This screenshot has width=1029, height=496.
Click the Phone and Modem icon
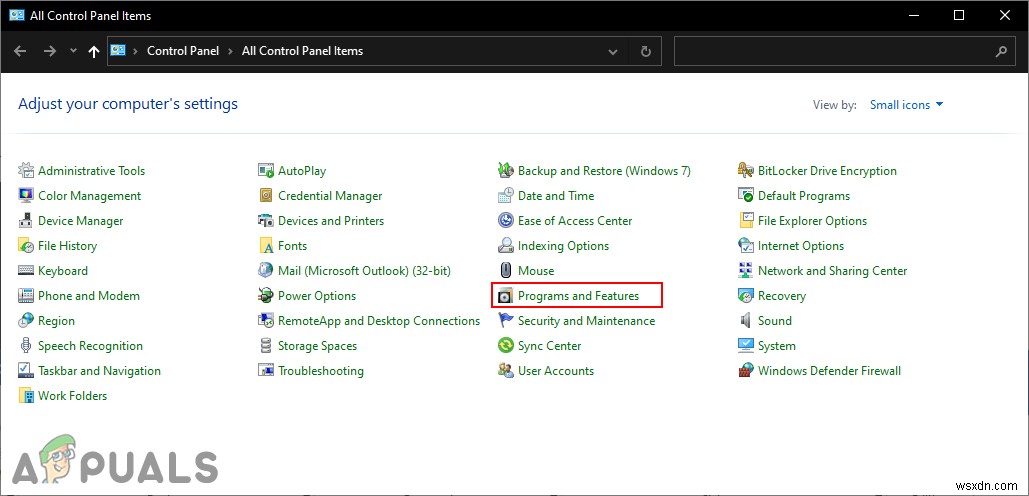26,295
